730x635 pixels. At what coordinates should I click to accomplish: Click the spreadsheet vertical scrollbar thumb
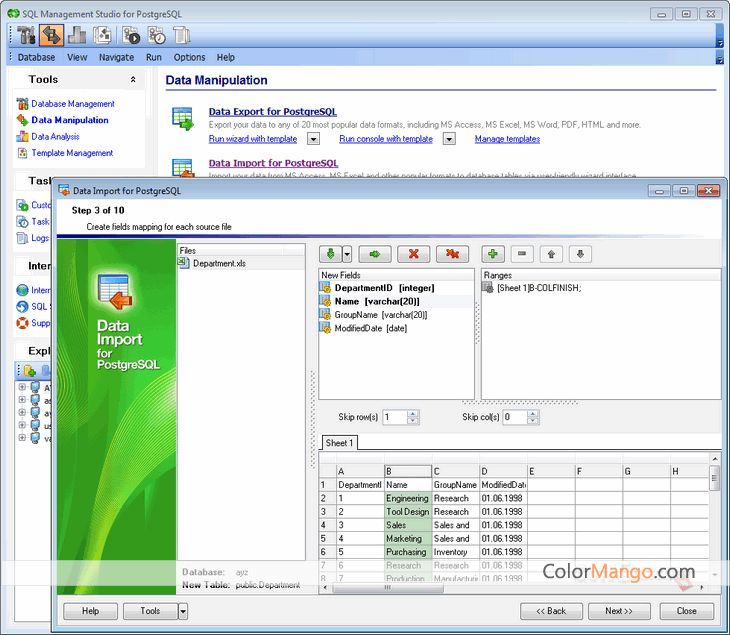click(715, 478)
